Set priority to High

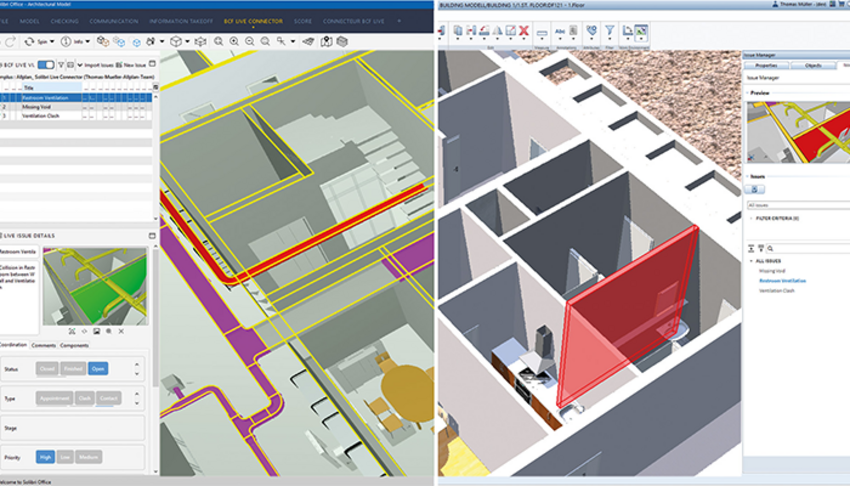pyautogui.click(x=46, y=456)
